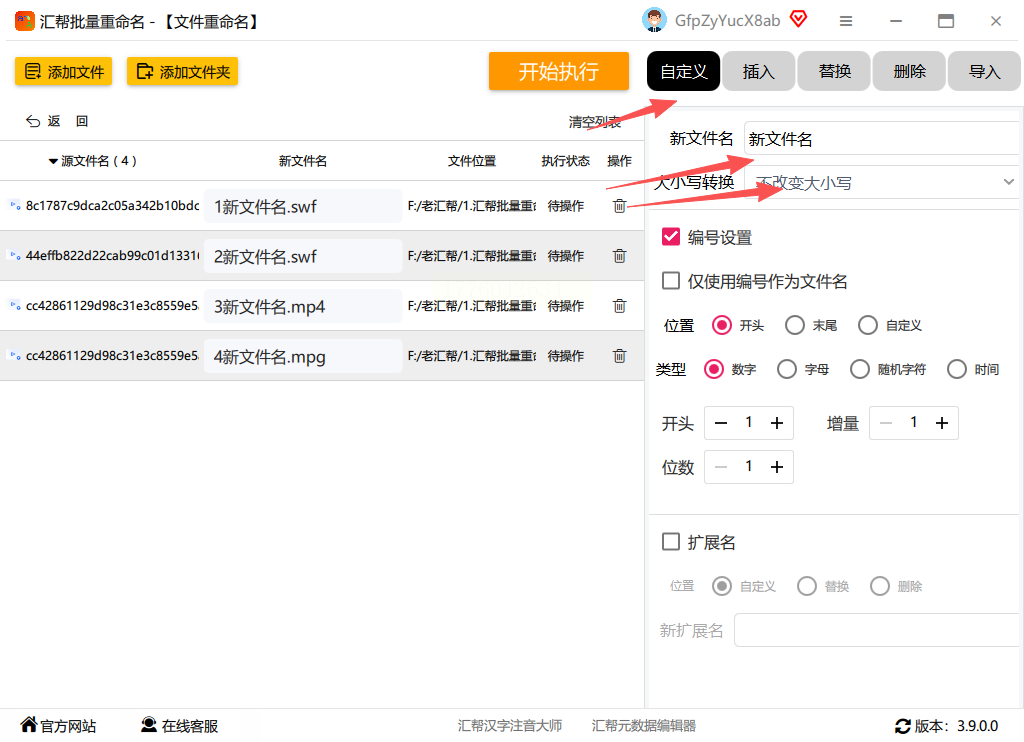Open the user avatar GfpZyYucX8ab profile
The height and width of the screenshot is (742, 1024).
pyautogui.click(x=654, y=20)
